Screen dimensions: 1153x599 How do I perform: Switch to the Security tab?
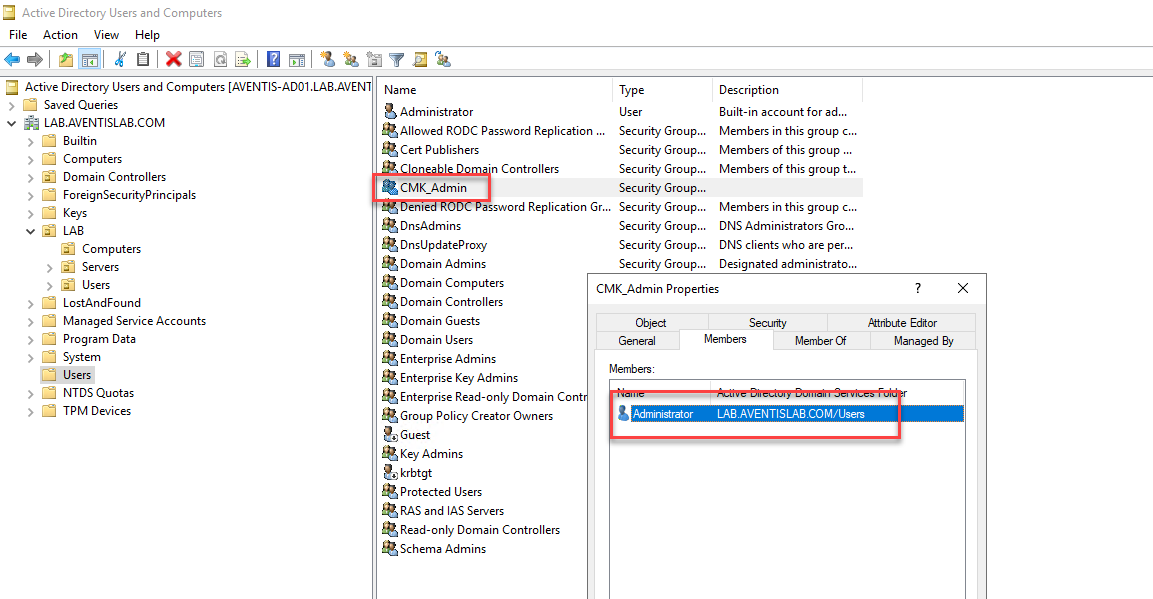766,322
